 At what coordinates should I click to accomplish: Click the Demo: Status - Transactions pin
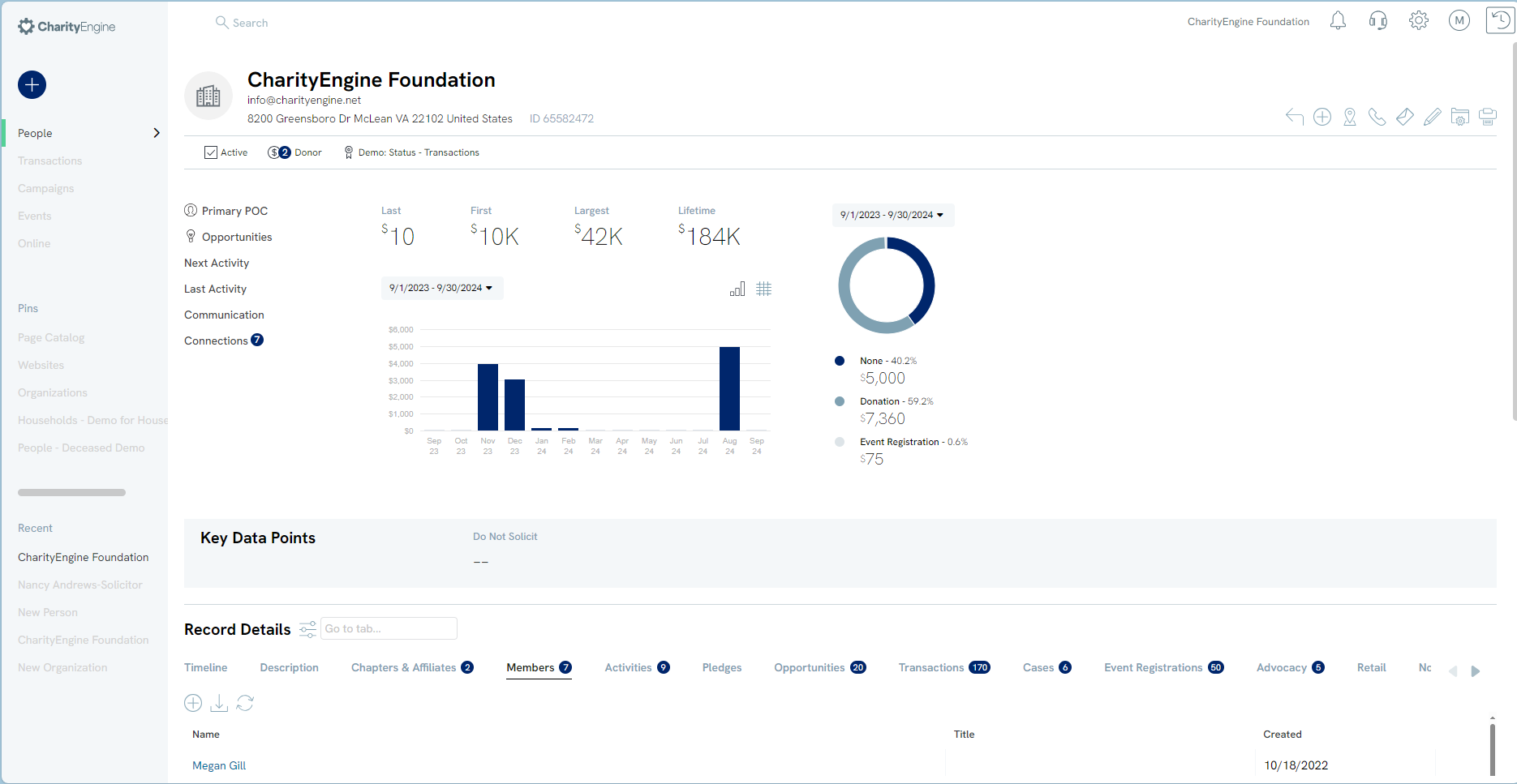pyautogui.click(x=412, y=152)
